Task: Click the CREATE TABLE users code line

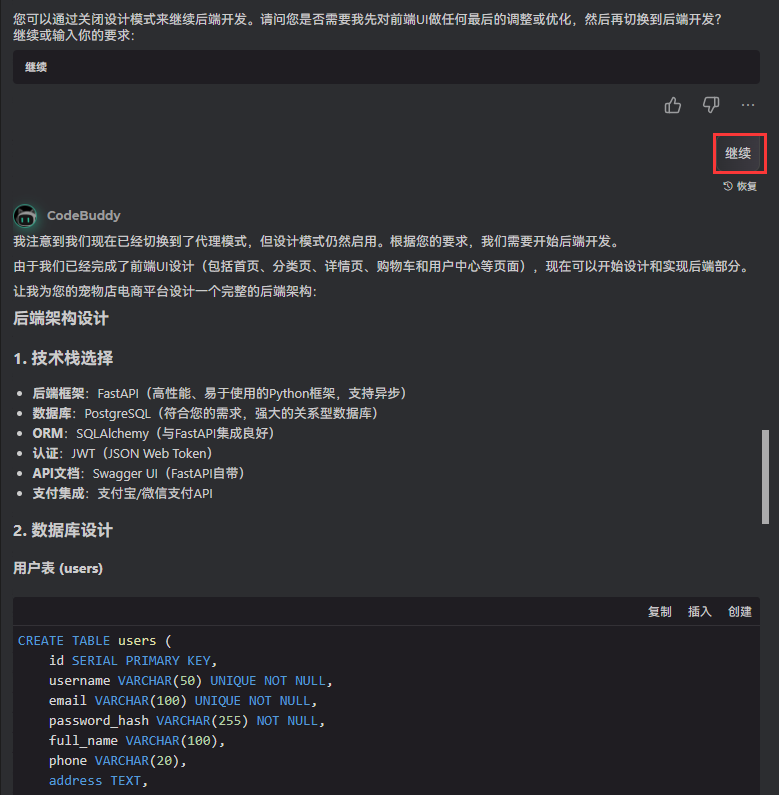Action: click(95, 640)
